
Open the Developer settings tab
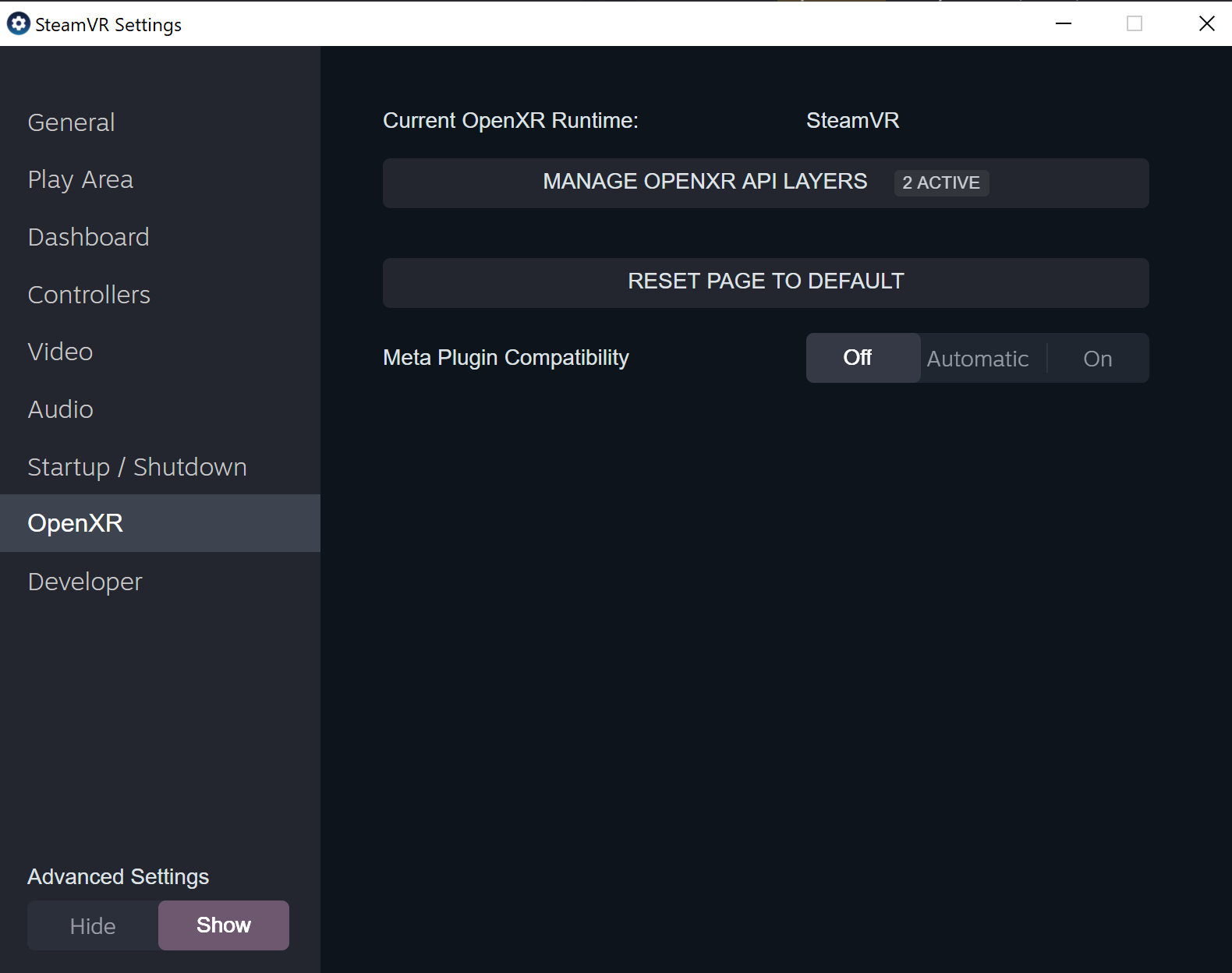tap(85, 582)
